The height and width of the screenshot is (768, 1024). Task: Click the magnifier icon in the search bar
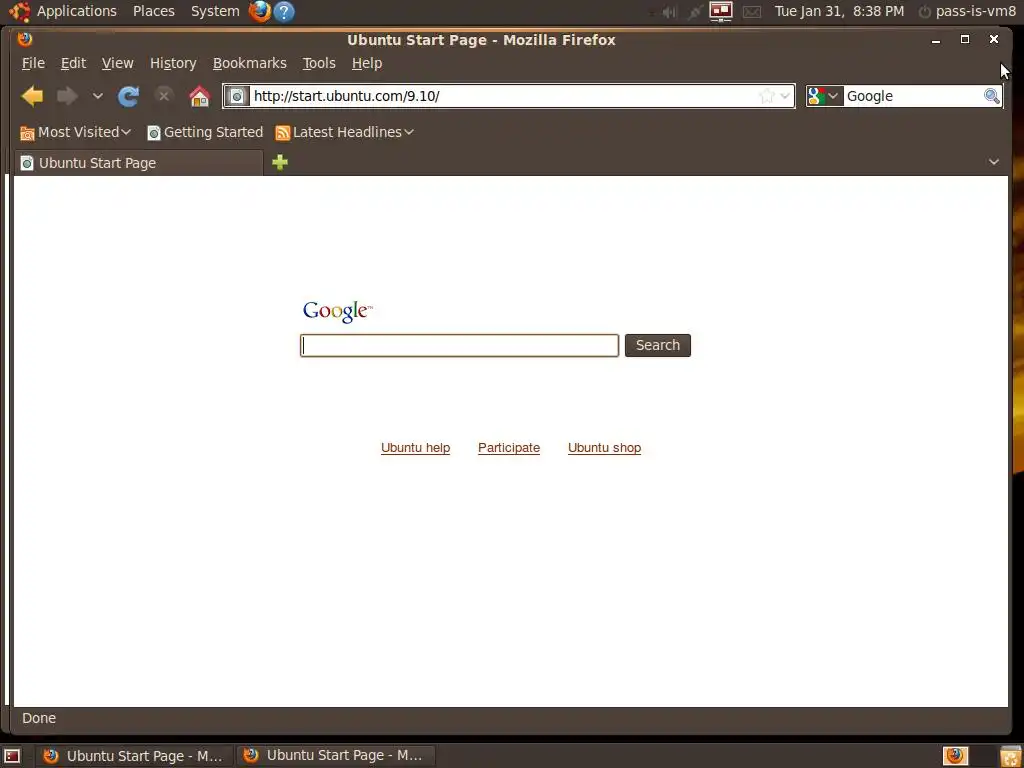point(991,96)
